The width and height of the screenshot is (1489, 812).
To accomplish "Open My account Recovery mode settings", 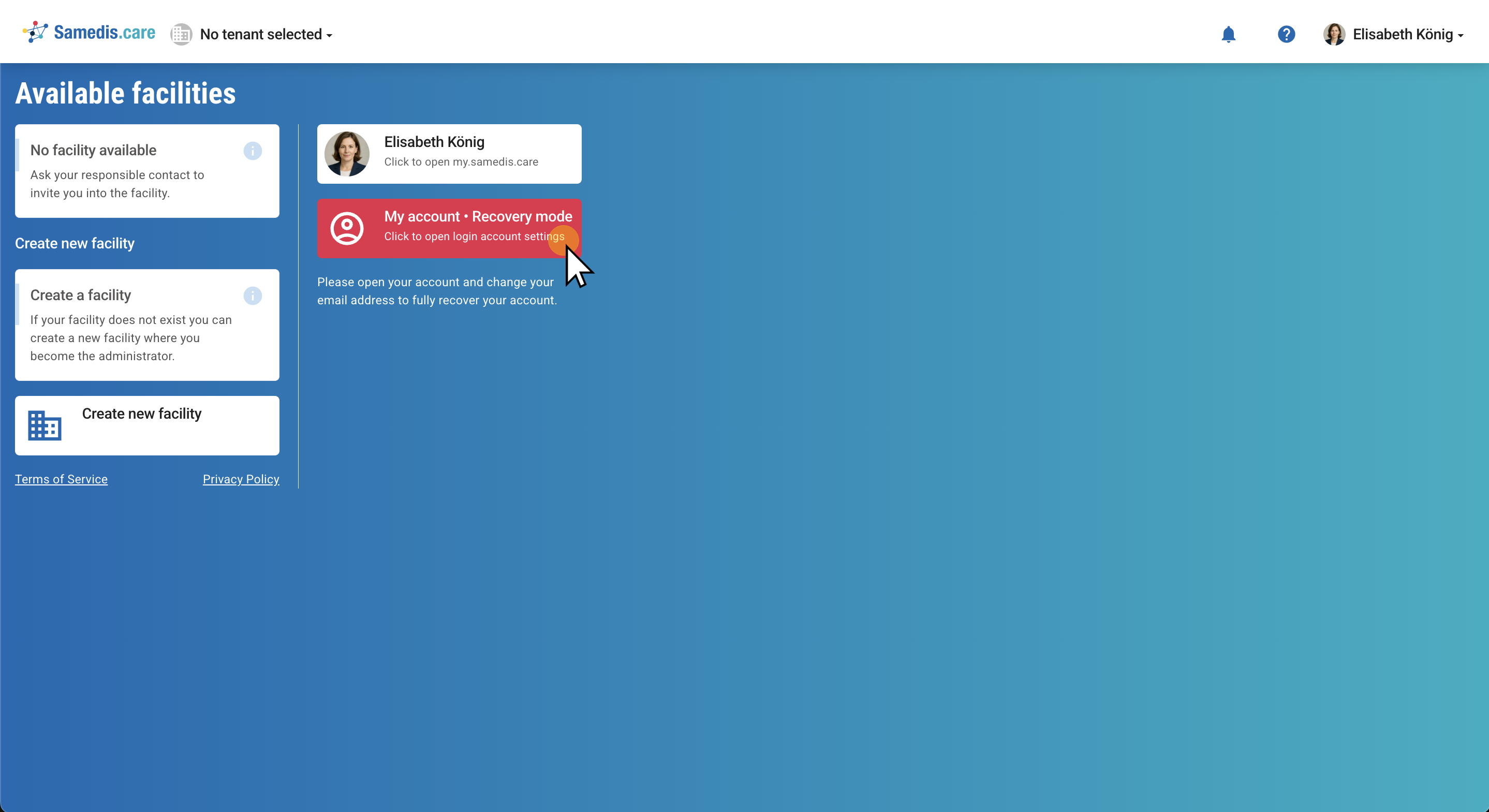I will tap(449, 228).
